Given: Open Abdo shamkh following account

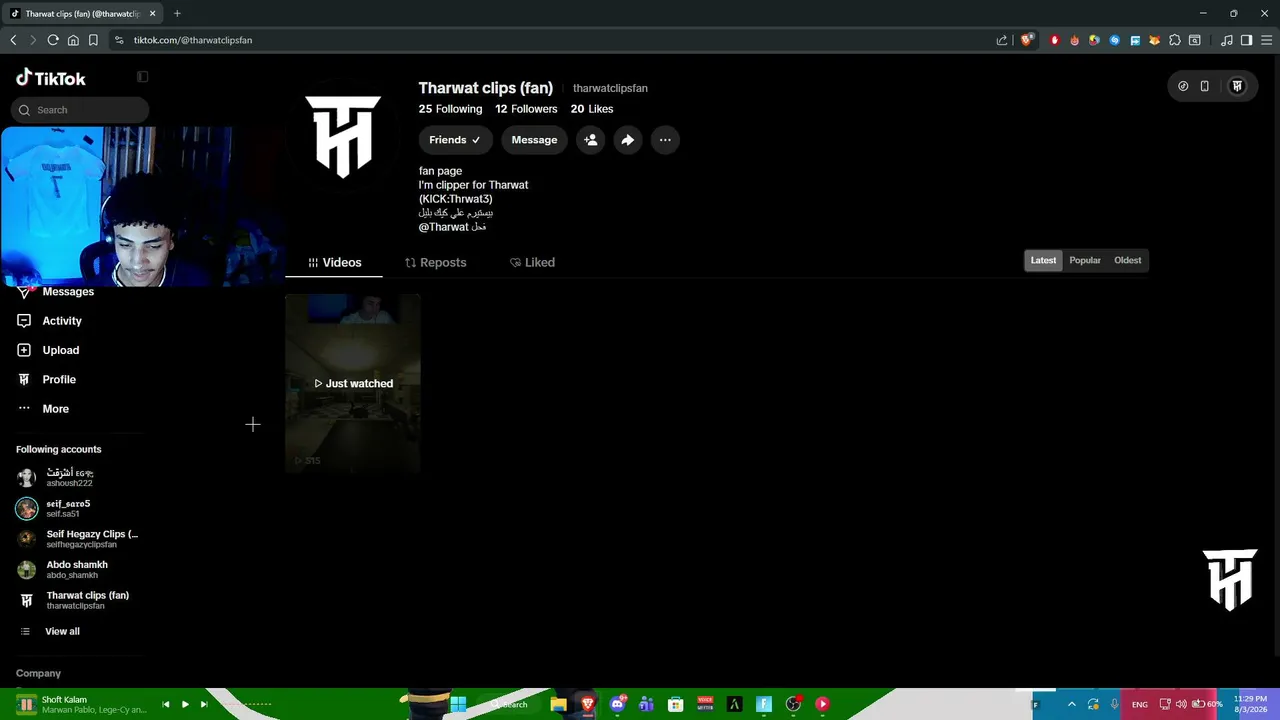Looking at the screenshot, I should tap(62, 570).
